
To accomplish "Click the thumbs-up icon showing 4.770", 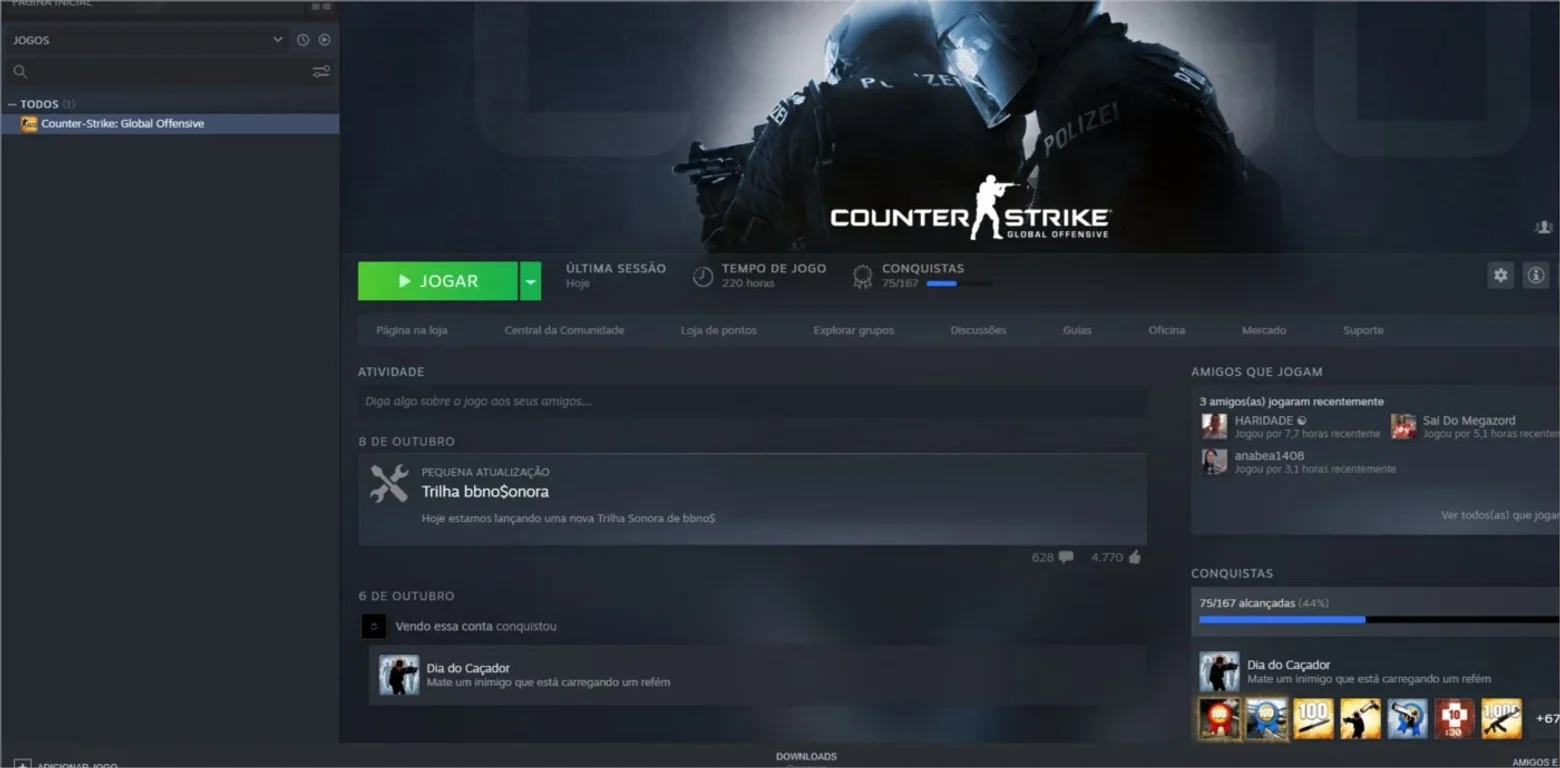I will [1134, 557].
